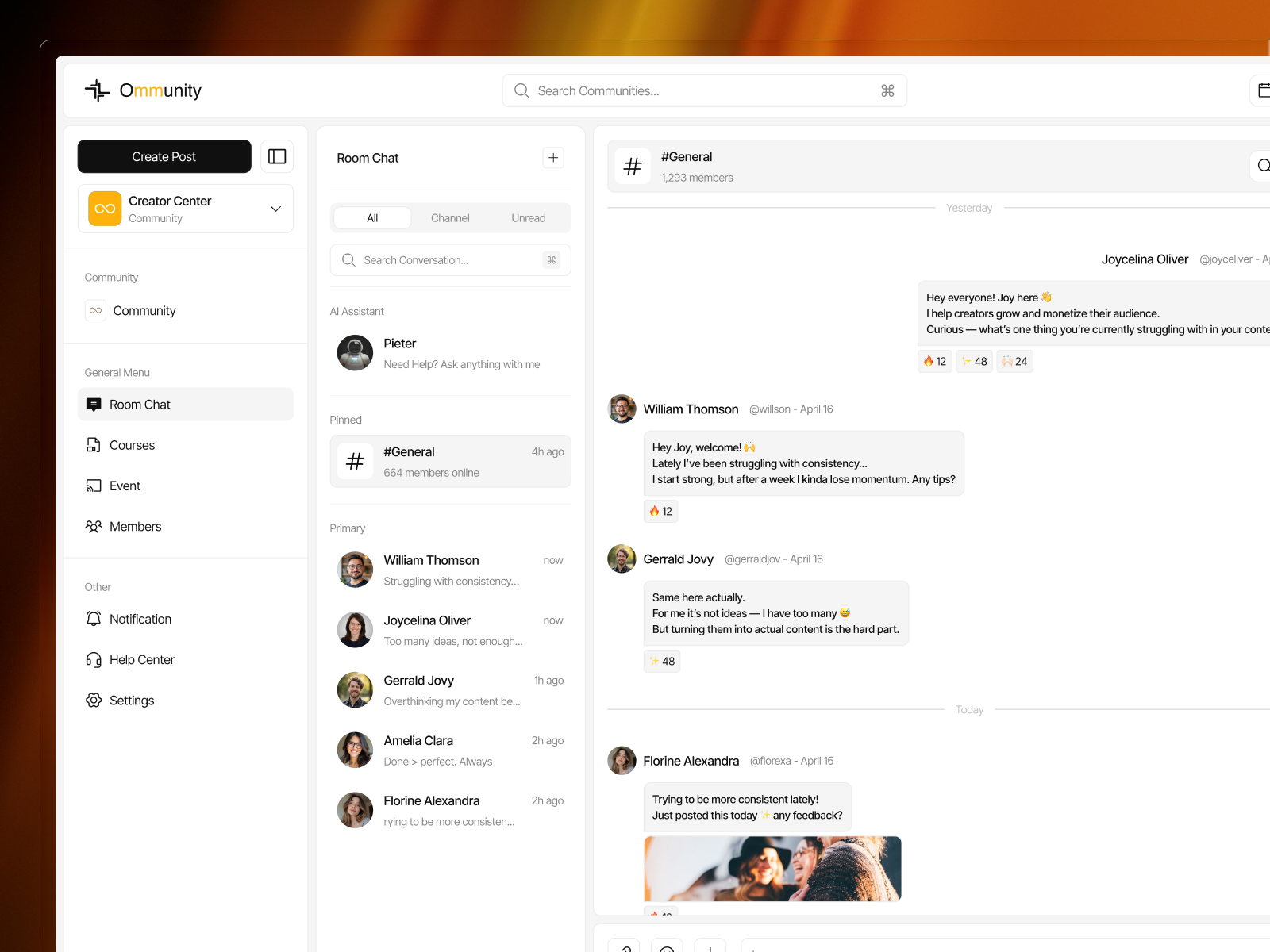Toggle the sparkle reaction on Gerrald's message

coord(661,660)
